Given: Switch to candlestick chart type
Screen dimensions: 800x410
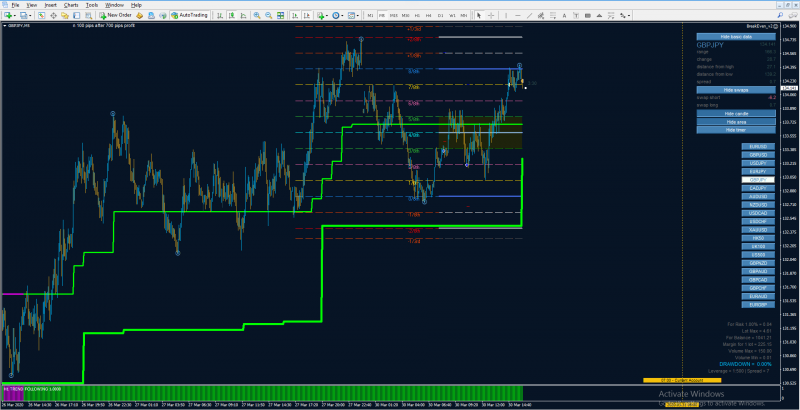Looking at the screenshot, I should (231, 15).
